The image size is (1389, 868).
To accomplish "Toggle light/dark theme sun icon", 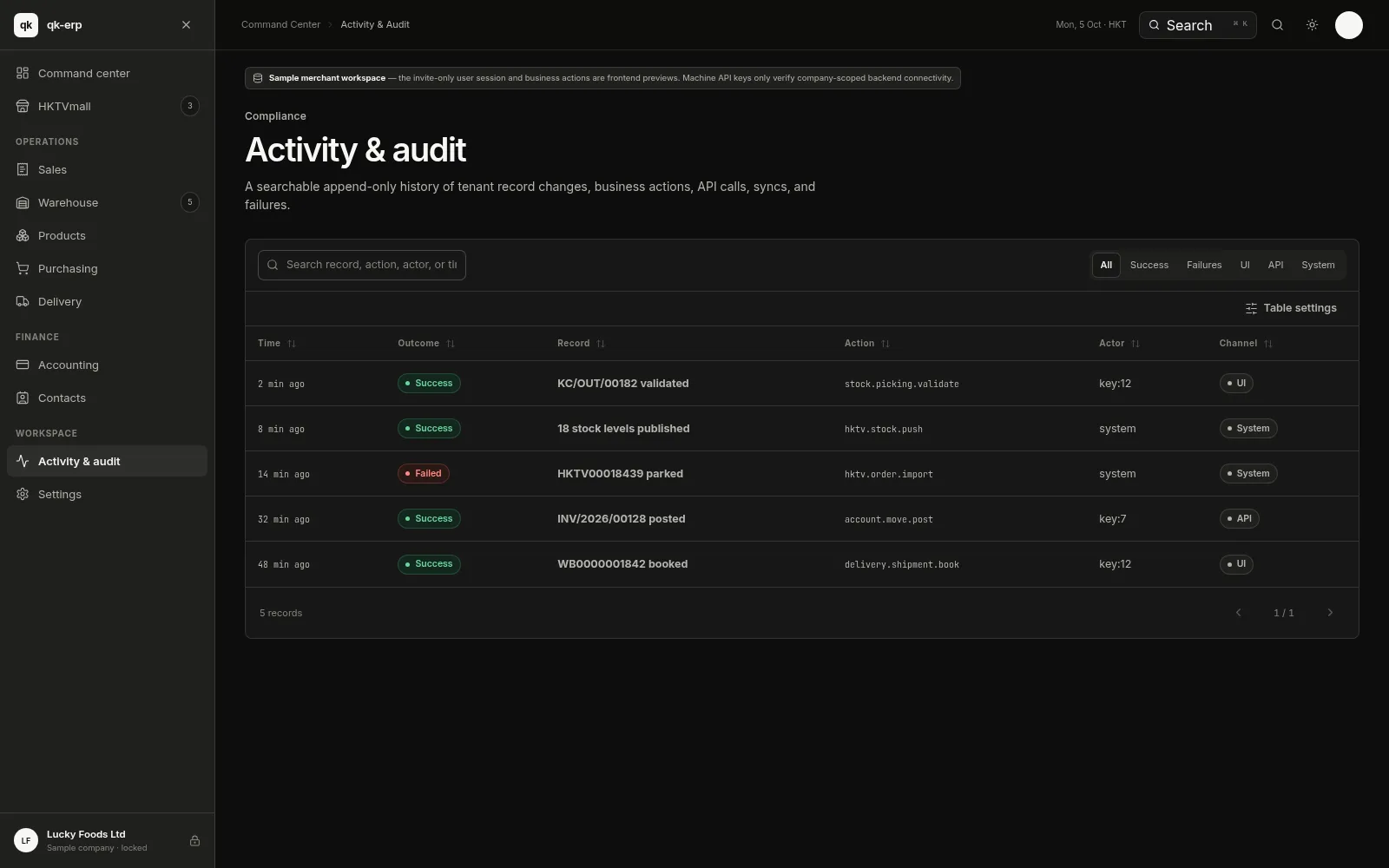I will coord(1312,25).
